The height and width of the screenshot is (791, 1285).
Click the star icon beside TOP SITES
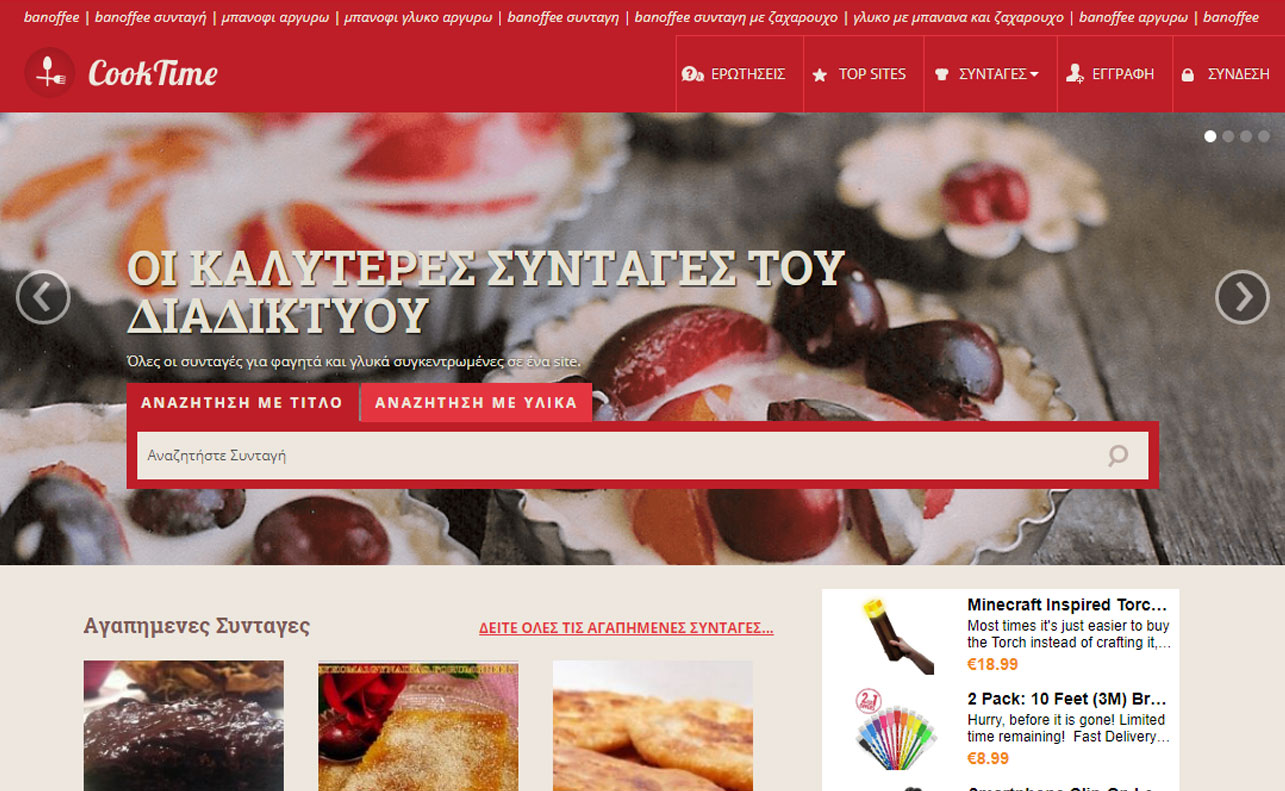820,75
